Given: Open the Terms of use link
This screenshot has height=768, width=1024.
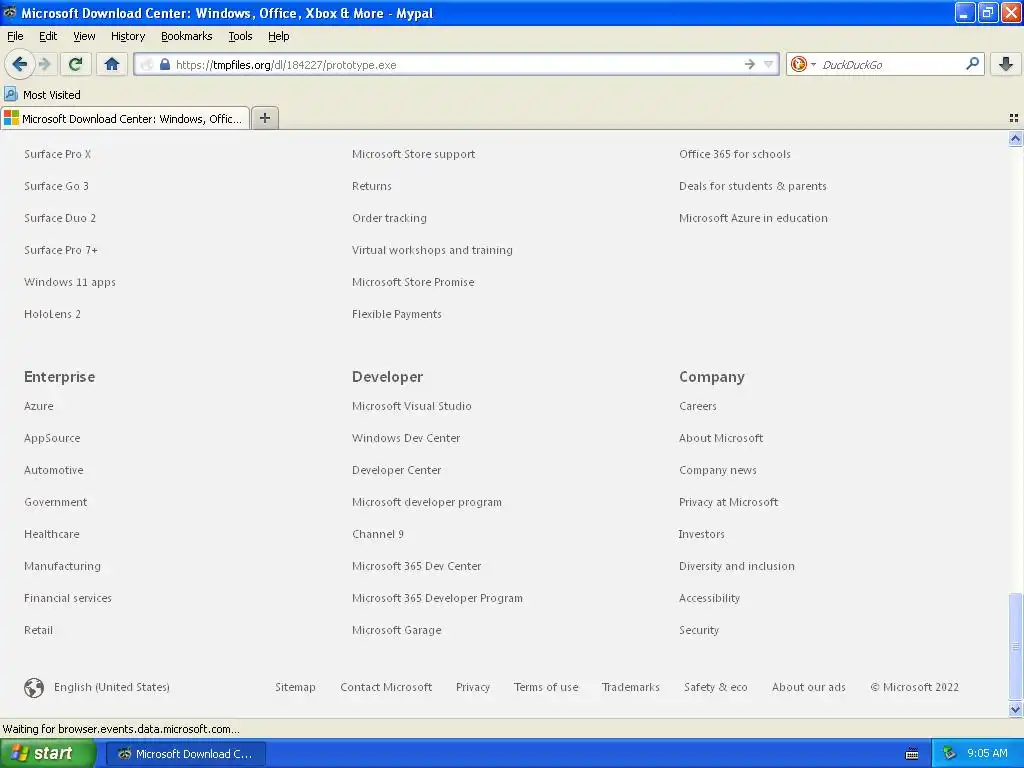Looking at the screenshot, I should coord(546,687).
